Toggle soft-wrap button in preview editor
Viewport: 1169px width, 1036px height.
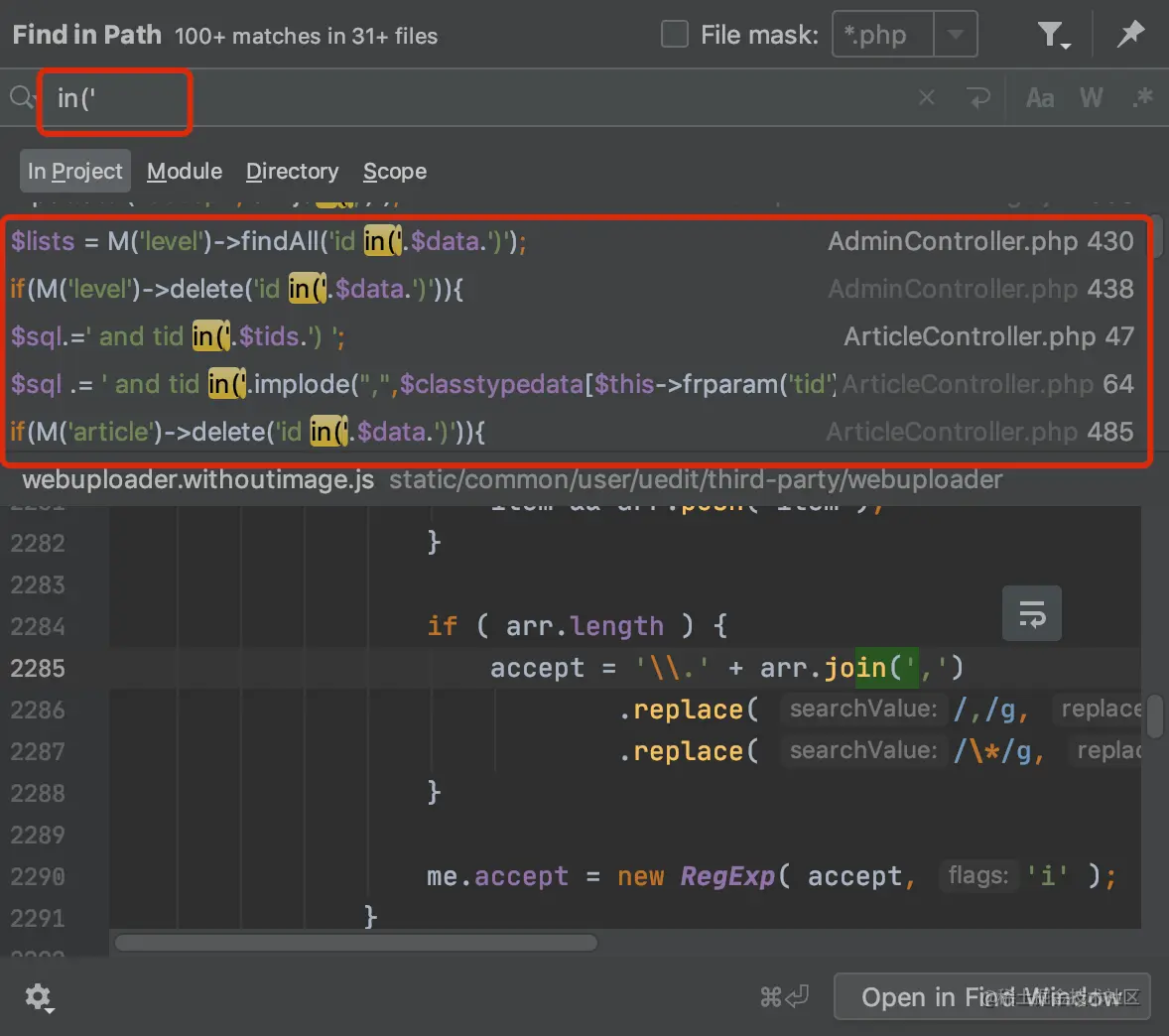(x=1032, y=613)
